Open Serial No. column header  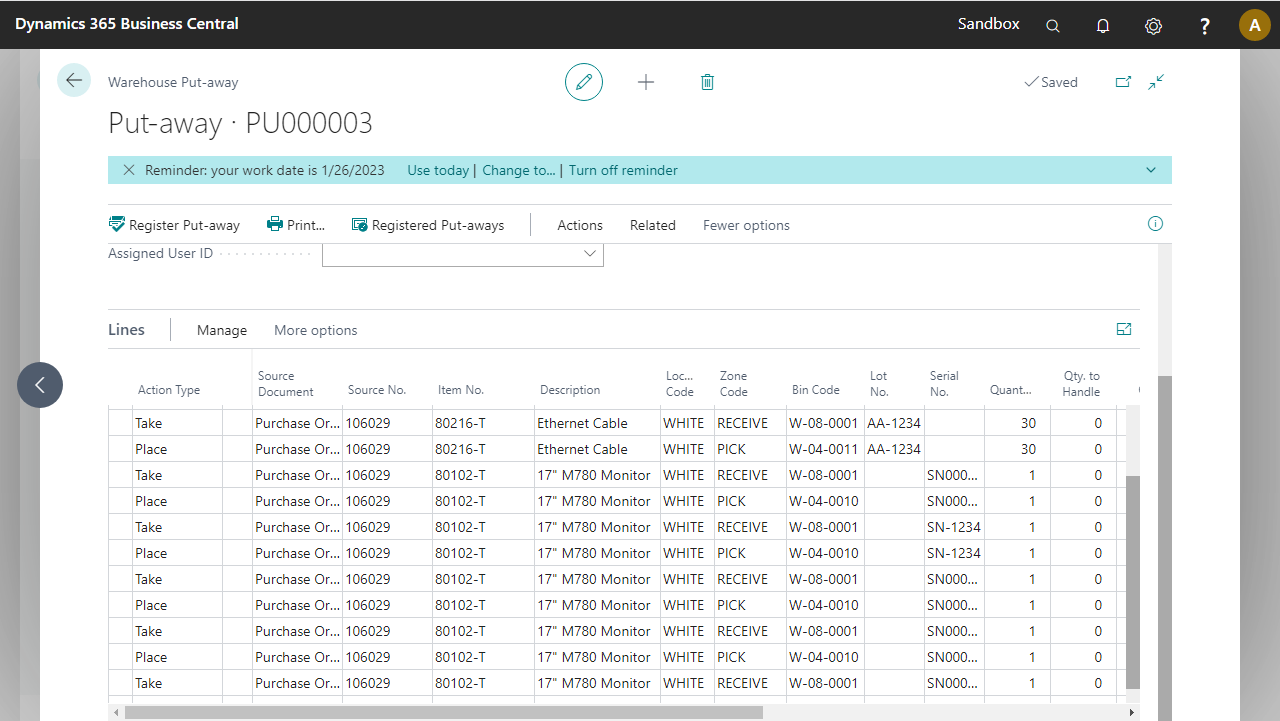(x=944, y=384)
